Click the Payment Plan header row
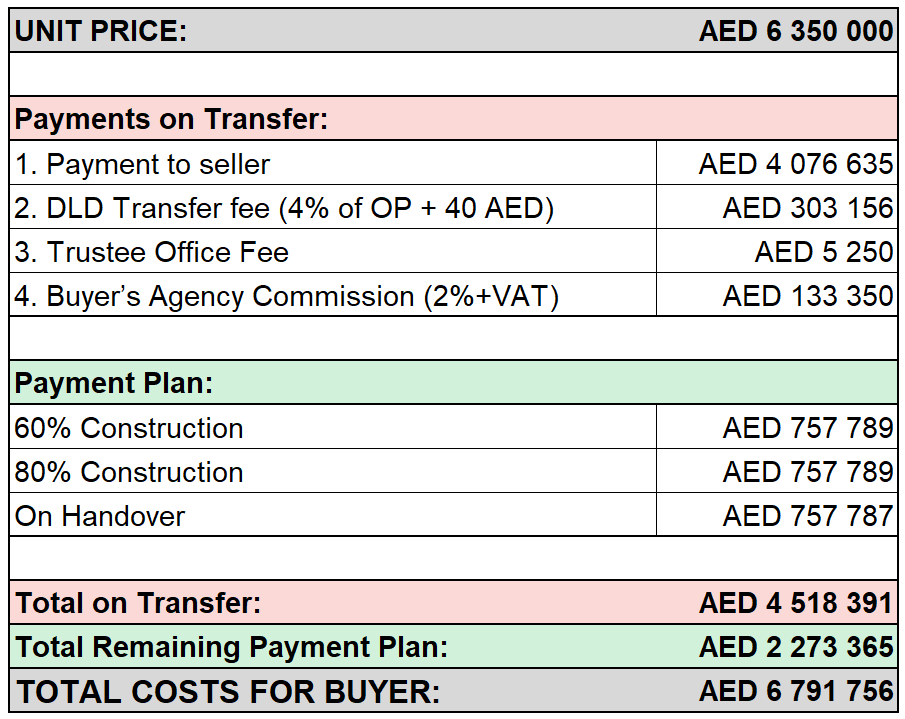Screen dimensions: 905x719 pos(453,383)
